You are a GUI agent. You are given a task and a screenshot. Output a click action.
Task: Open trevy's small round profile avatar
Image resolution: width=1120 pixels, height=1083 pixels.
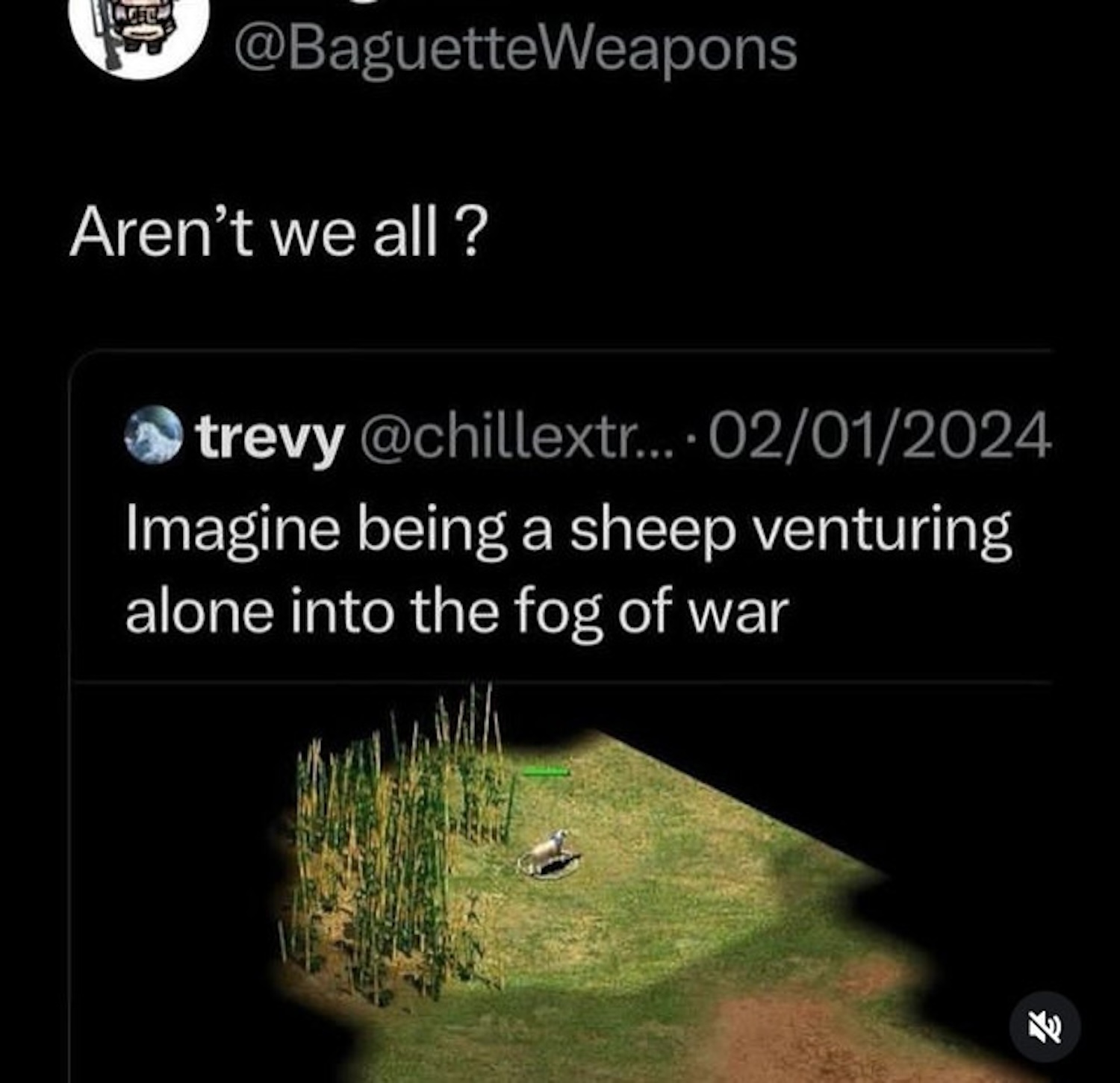click(153, 434)
